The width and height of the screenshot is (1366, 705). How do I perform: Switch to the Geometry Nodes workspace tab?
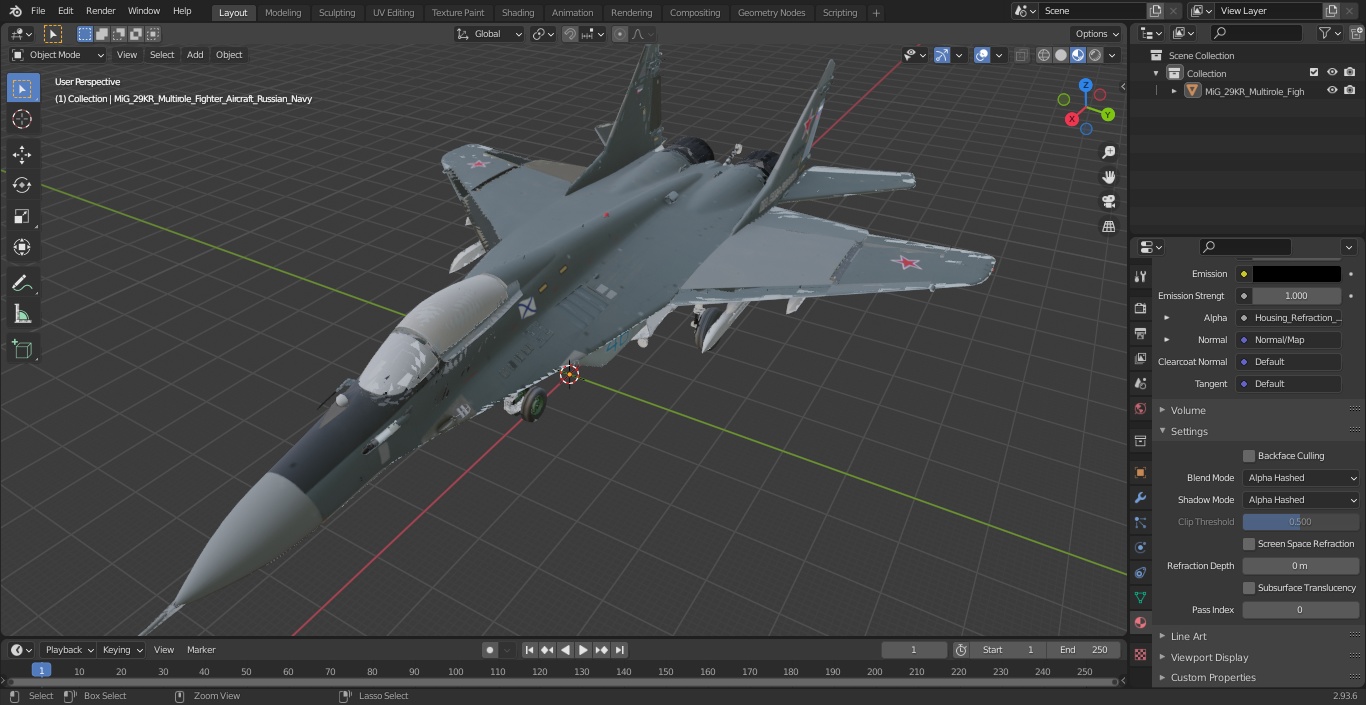pyautogui.click(x=771, y=12)
